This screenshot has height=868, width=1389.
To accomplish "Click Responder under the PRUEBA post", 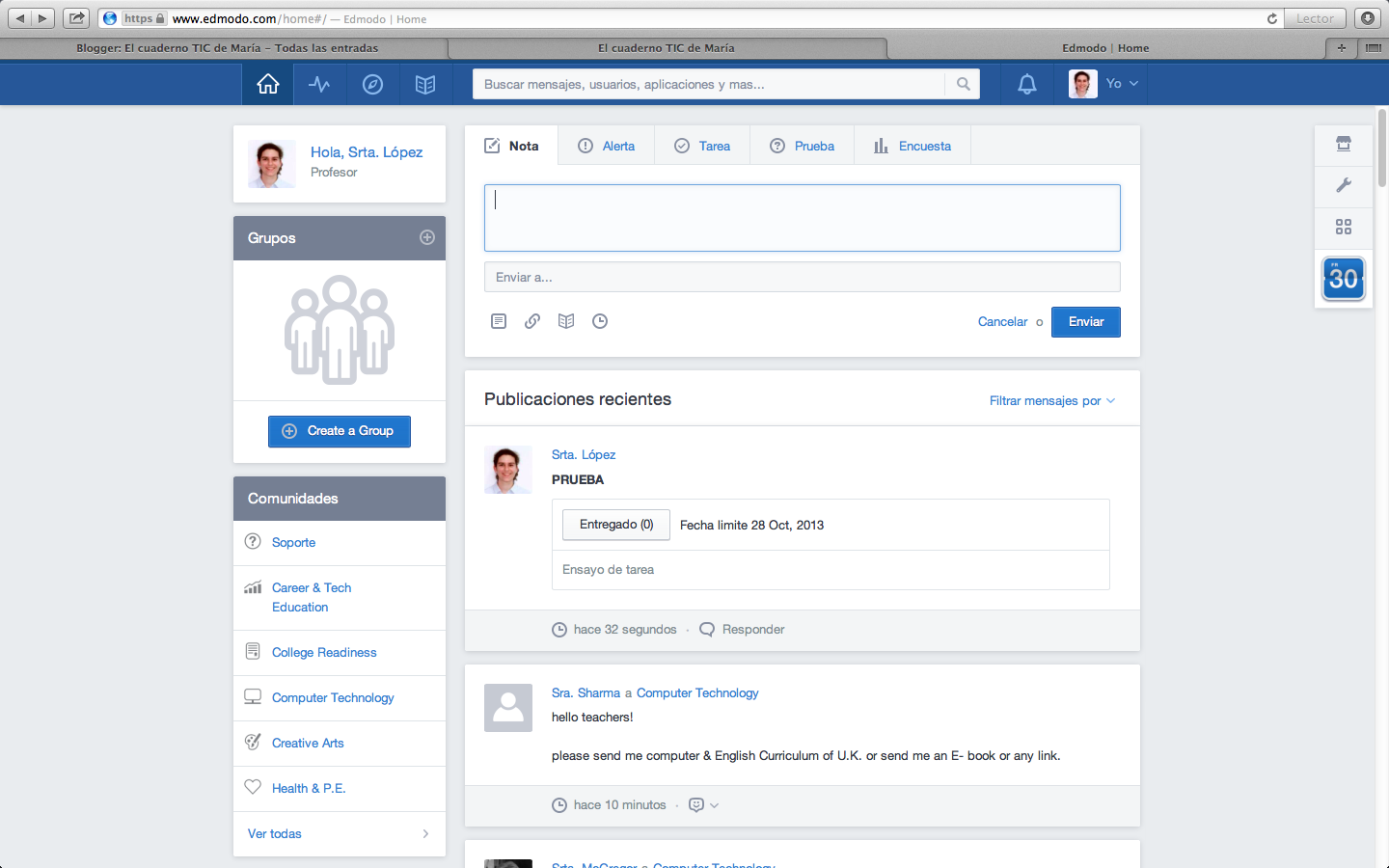I will click(x=753, y=630).
